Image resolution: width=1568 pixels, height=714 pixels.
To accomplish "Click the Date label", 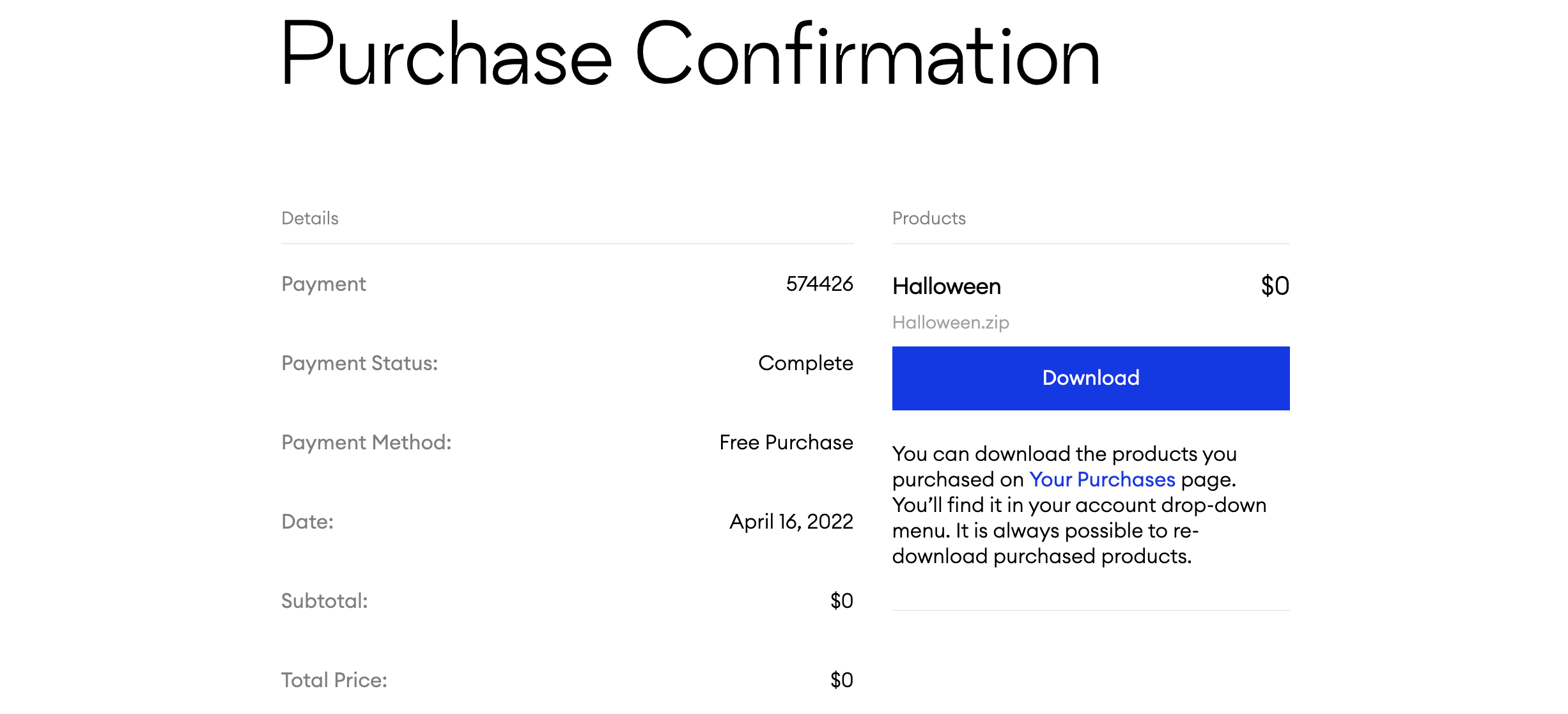I will point(307,522).
